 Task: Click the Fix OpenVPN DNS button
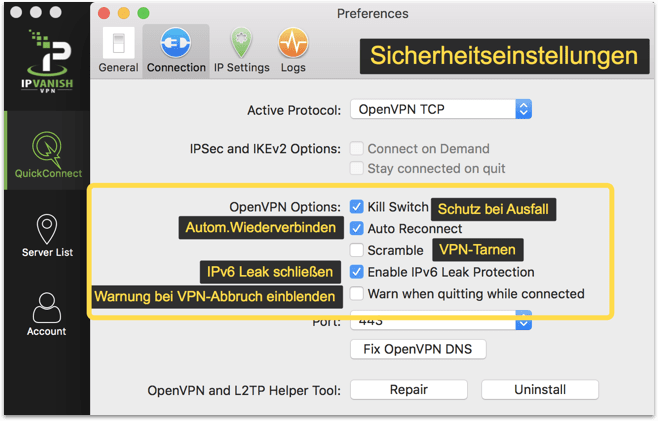tap(417, 349)
